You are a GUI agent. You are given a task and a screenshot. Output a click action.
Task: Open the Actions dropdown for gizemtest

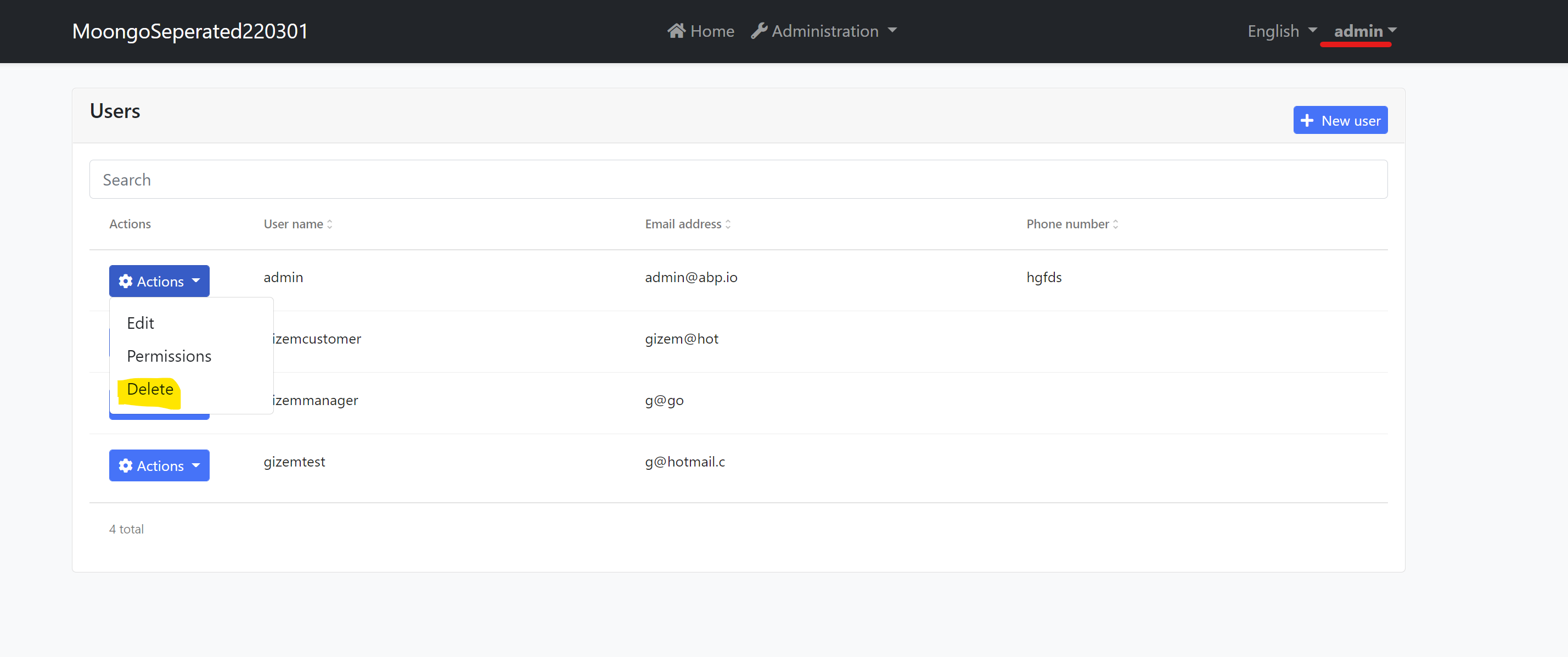(x=159, y=465)
